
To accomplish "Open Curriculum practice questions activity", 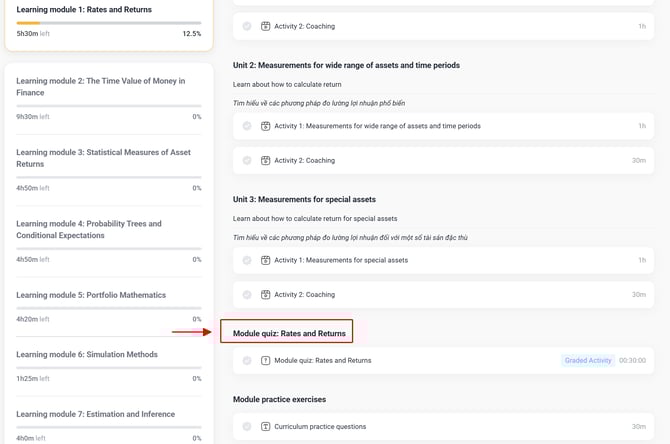I will [x=320, y=426].
